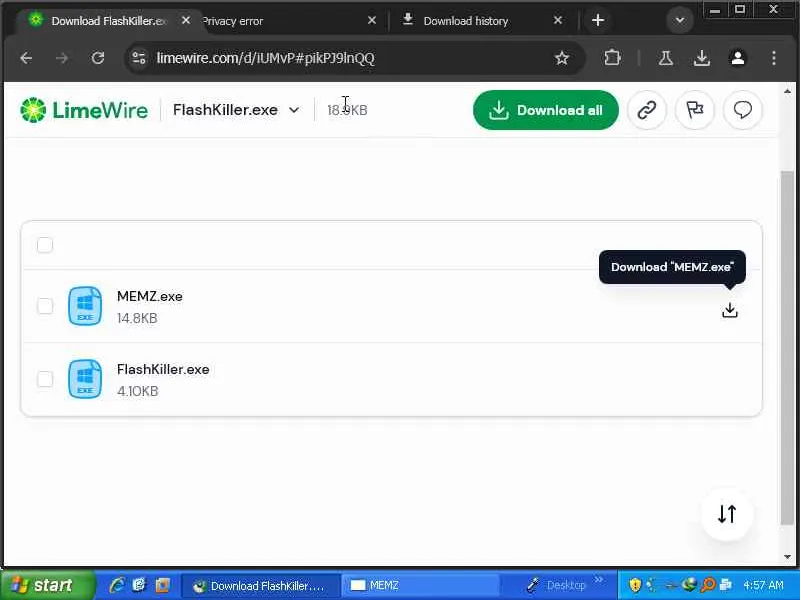The width and height of the screenshot is (800, 600).
Task: Click the MEMZ.exe file type icon
Action: [x=85, y=306]
